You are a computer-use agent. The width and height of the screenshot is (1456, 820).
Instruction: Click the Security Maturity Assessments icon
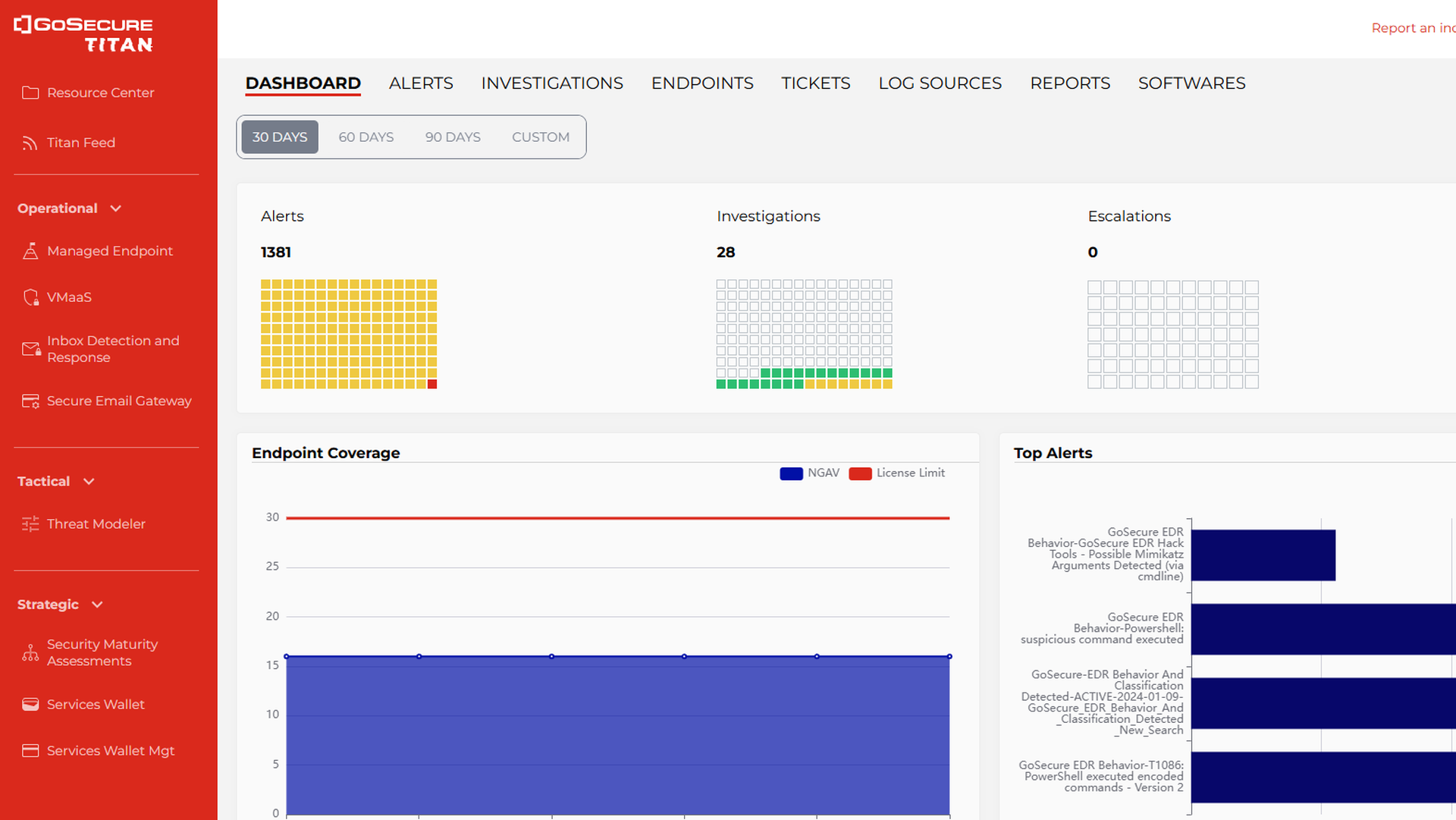click(30, 652)
